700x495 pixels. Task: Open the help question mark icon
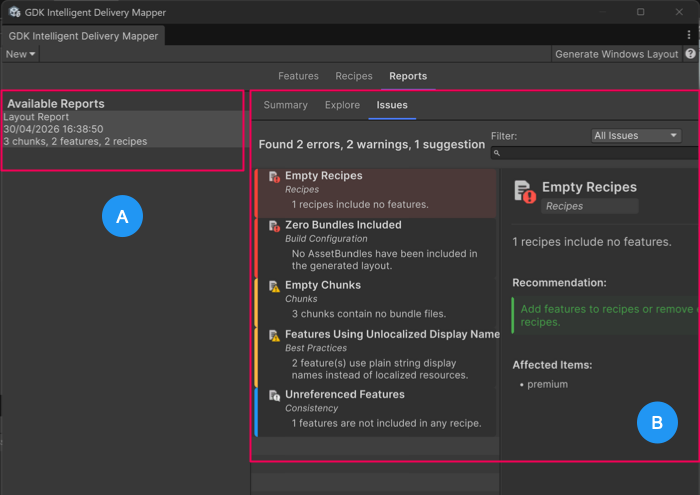pyautogui.click(x=690, y=54)
